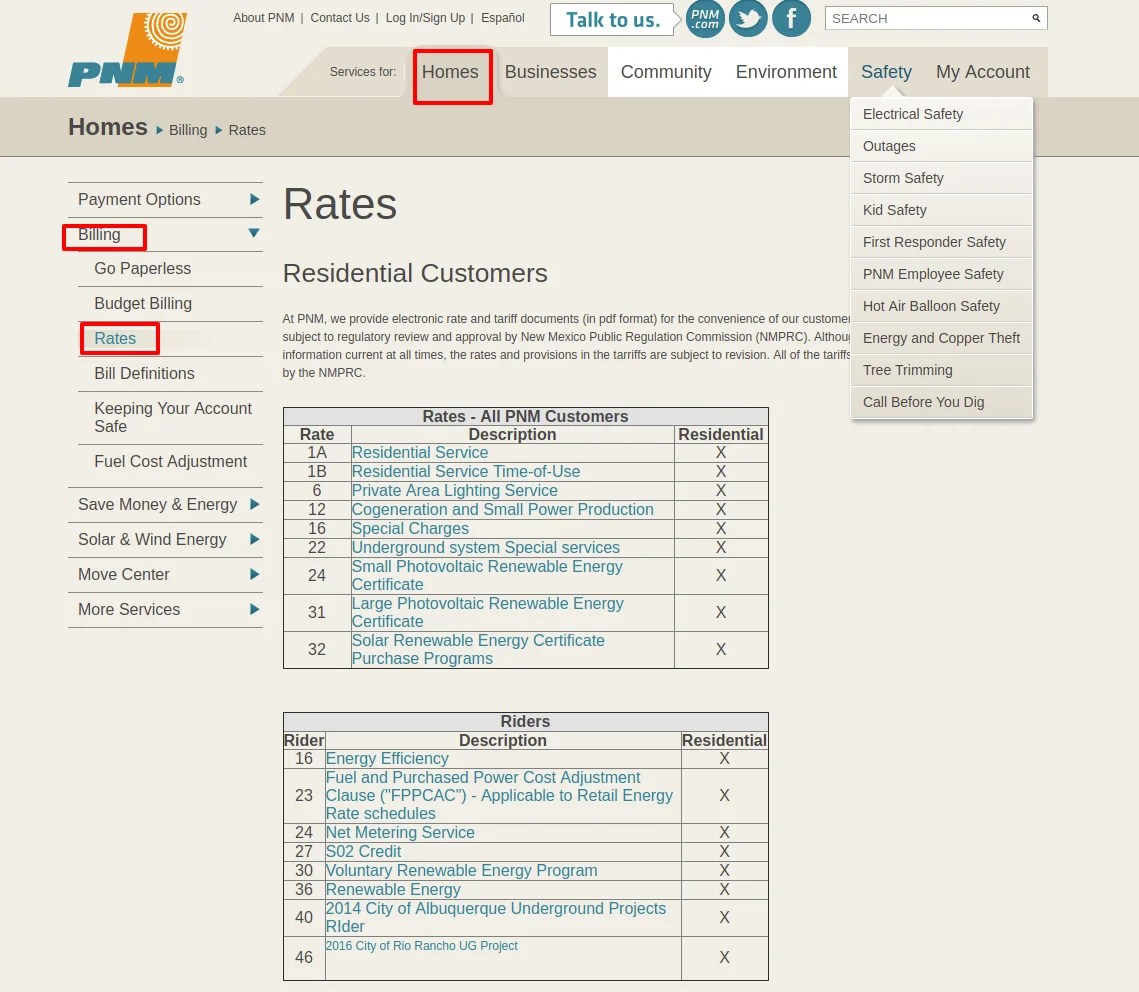Screen dimensions: 1139x992
Task: Expand Payment Options arrow
Action: (x=254, y=199)
